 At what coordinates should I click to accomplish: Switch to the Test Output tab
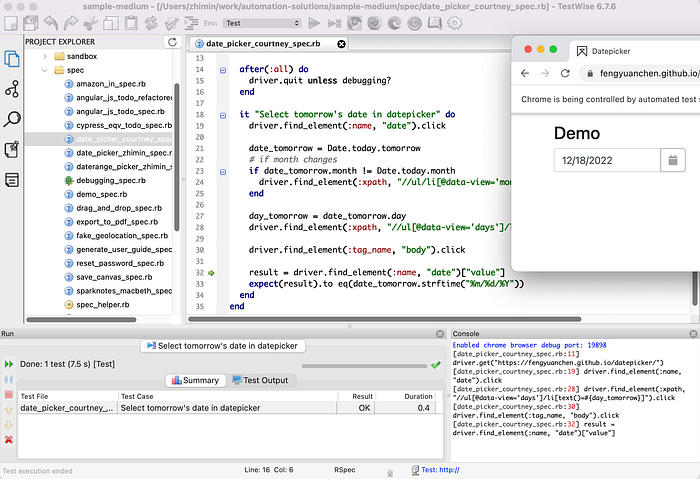[x=260, y=380]
